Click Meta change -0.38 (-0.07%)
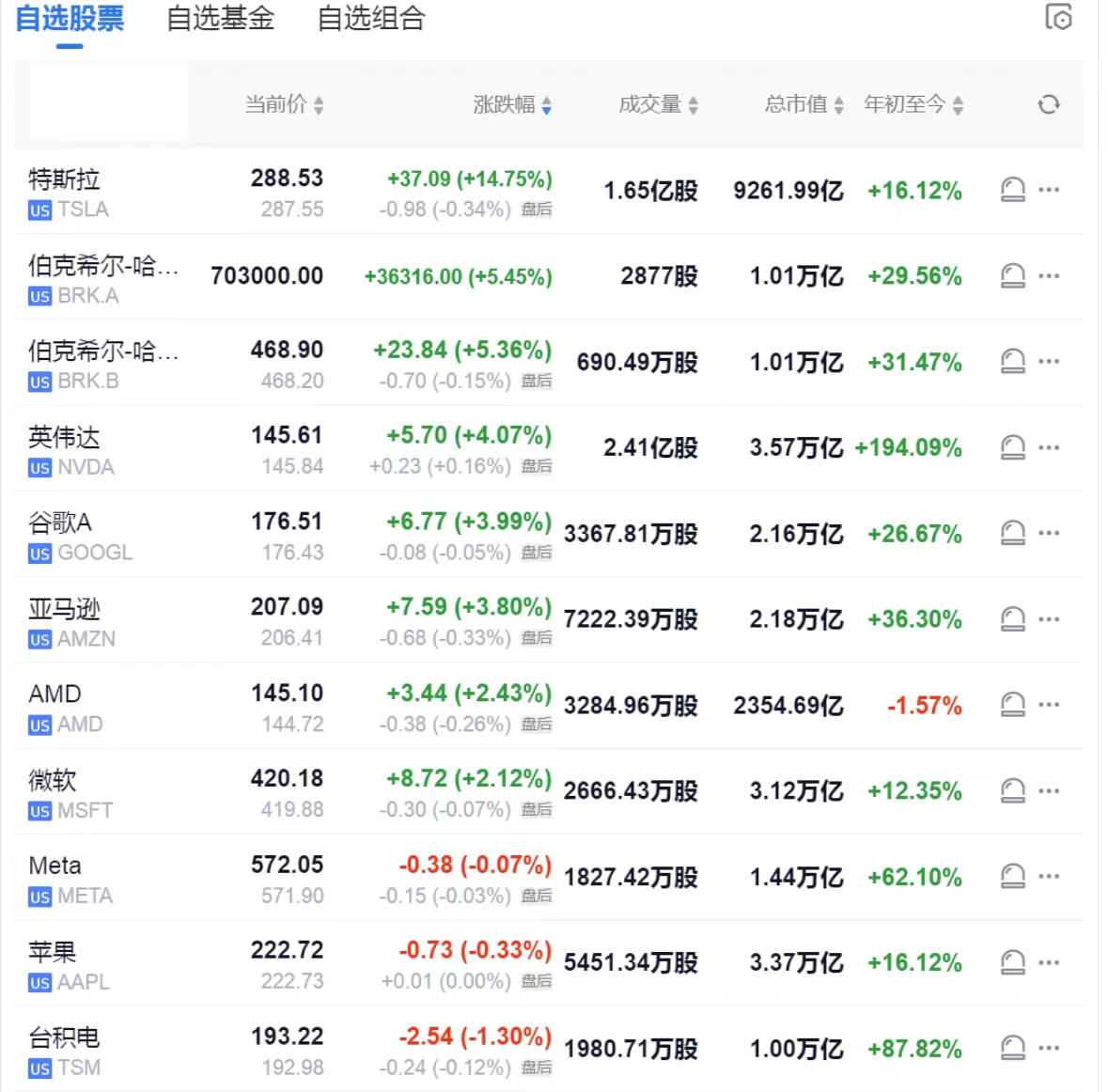The width and height of the screenshot is (1108, 1092). (475, 865)
